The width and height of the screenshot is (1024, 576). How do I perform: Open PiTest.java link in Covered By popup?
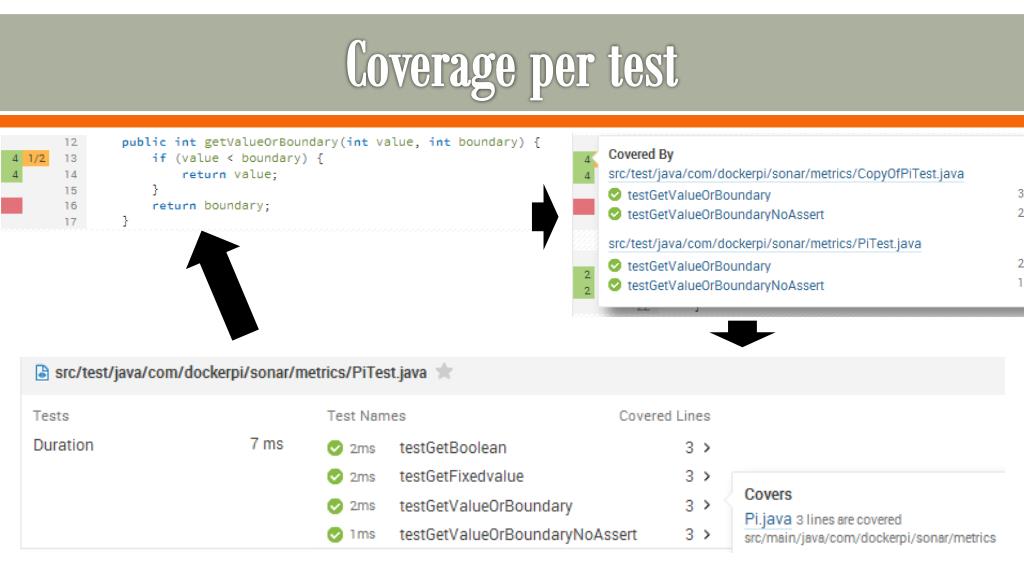764,244
